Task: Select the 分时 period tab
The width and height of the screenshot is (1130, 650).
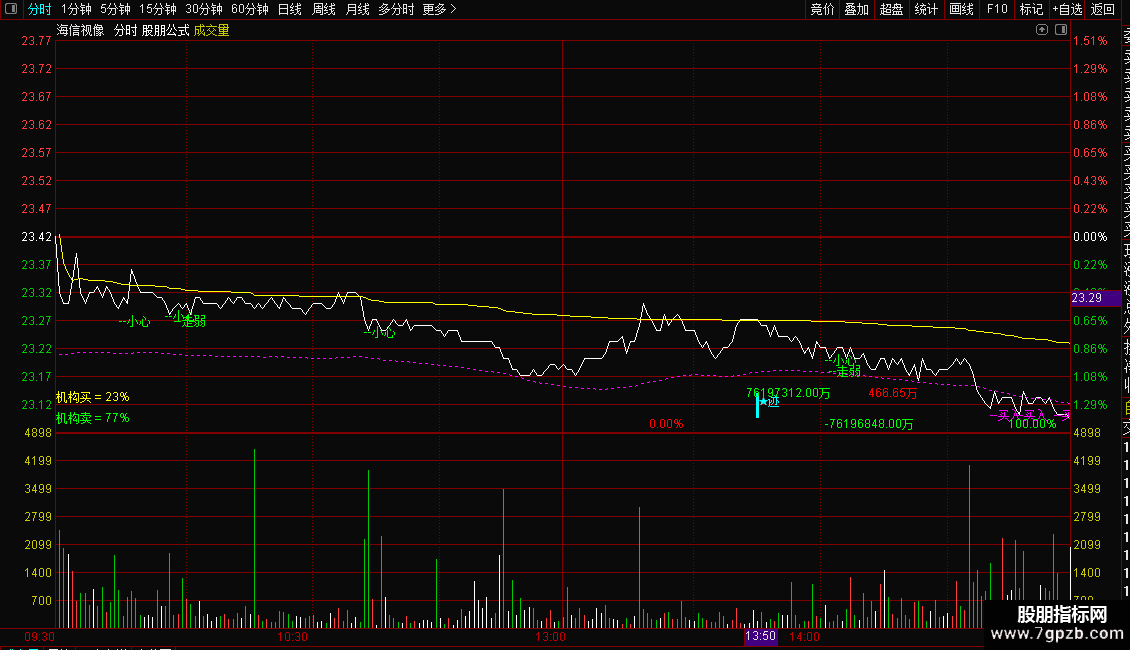Action: (40, 9)
